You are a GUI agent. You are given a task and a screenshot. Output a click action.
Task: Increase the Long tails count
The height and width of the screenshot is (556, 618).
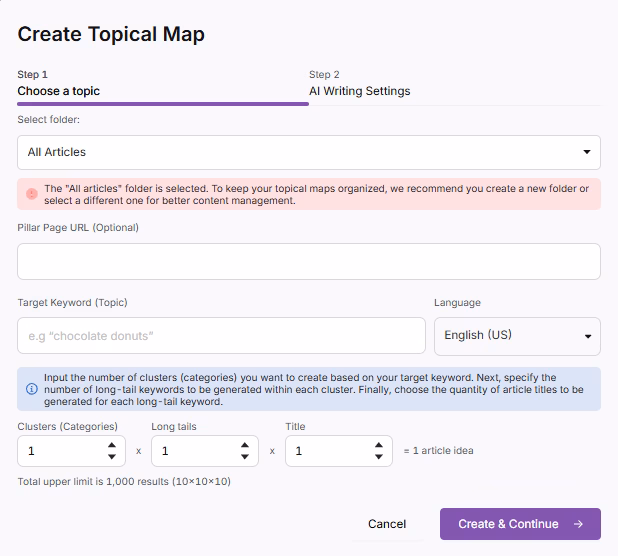pos(244,445)
